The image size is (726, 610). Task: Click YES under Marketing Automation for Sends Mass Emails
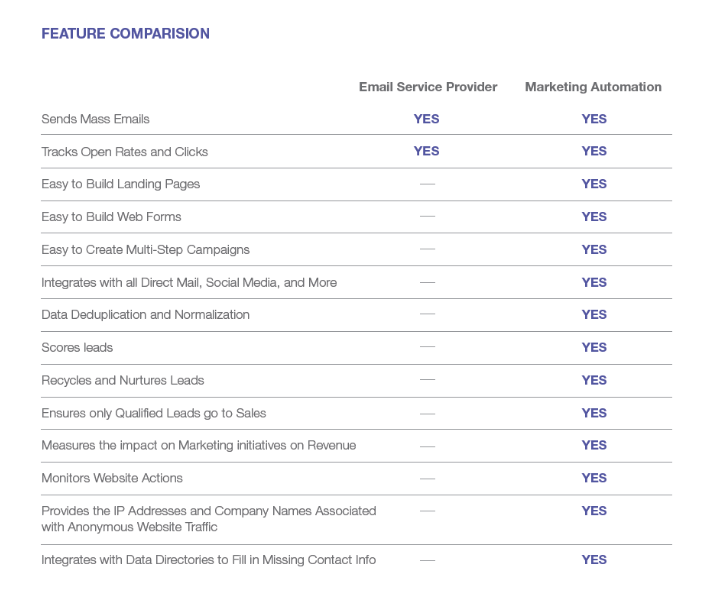pyautogui.click(x=594, y=119)
